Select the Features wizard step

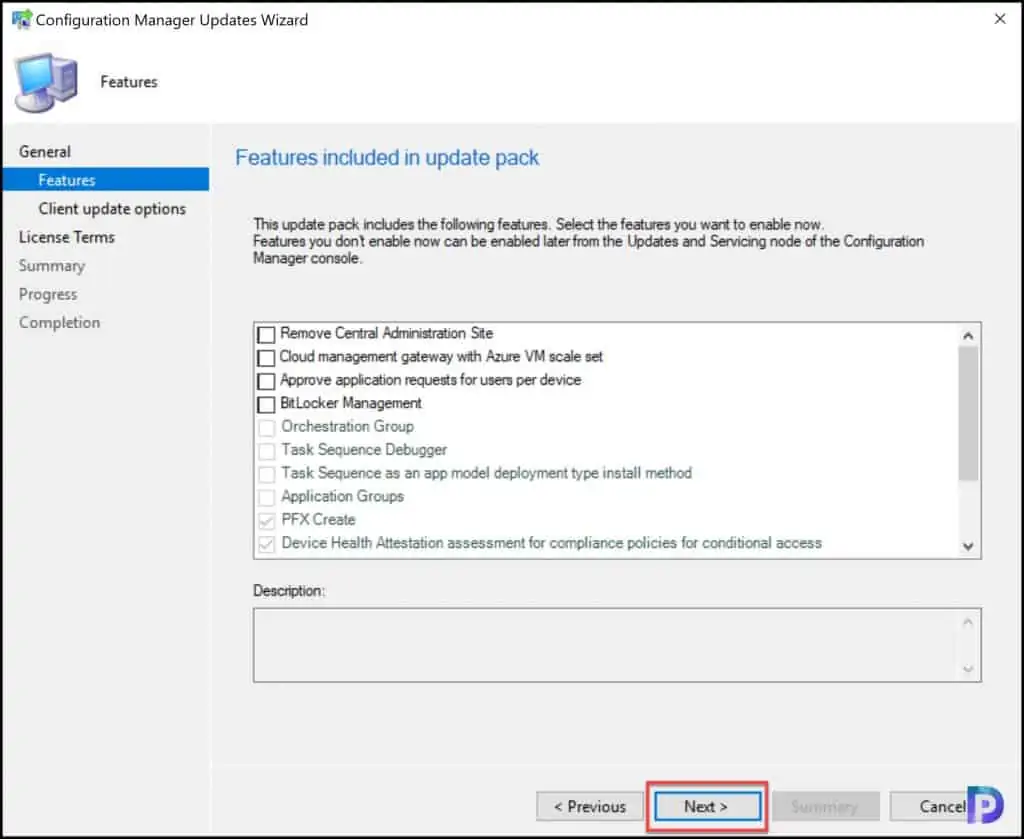106,180
